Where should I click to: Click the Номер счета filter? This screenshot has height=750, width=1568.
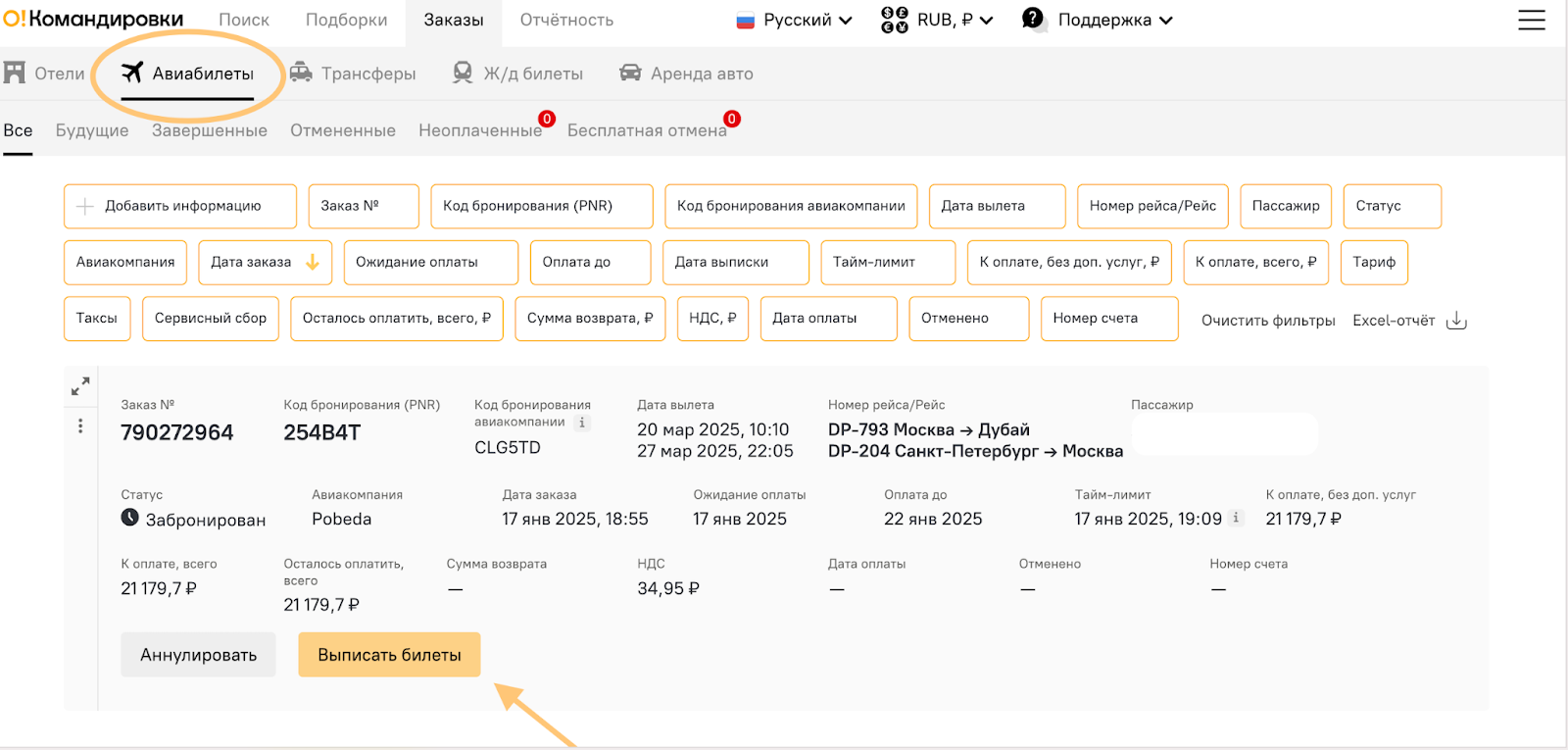pyautogui.click(x=1109, y=318)
